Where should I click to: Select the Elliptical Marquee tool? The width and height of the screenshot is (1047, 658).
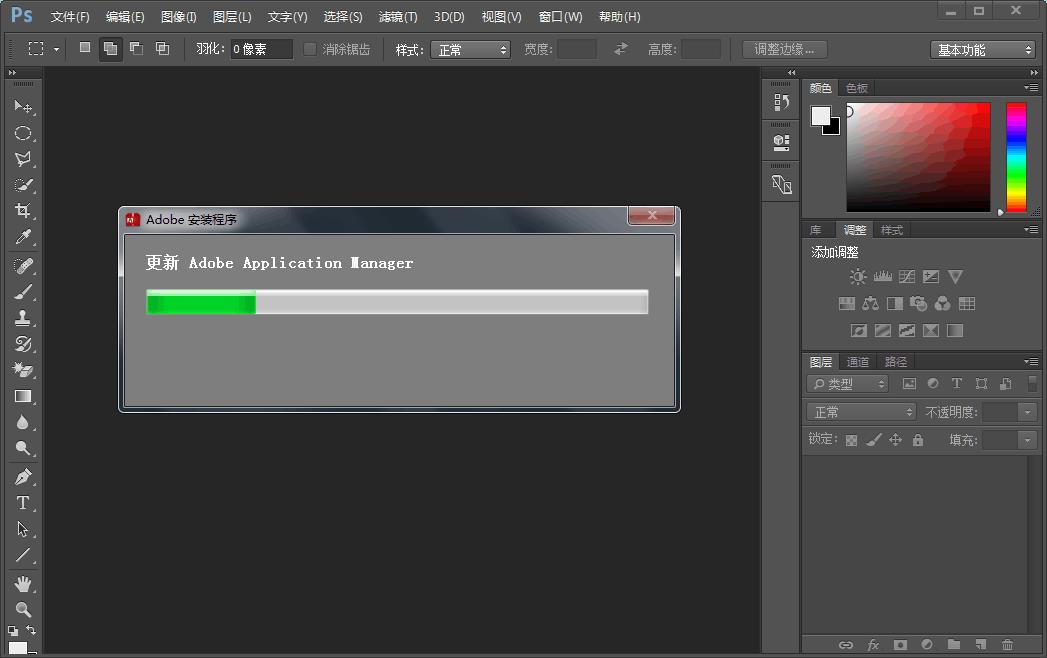[x=23, y=133]
